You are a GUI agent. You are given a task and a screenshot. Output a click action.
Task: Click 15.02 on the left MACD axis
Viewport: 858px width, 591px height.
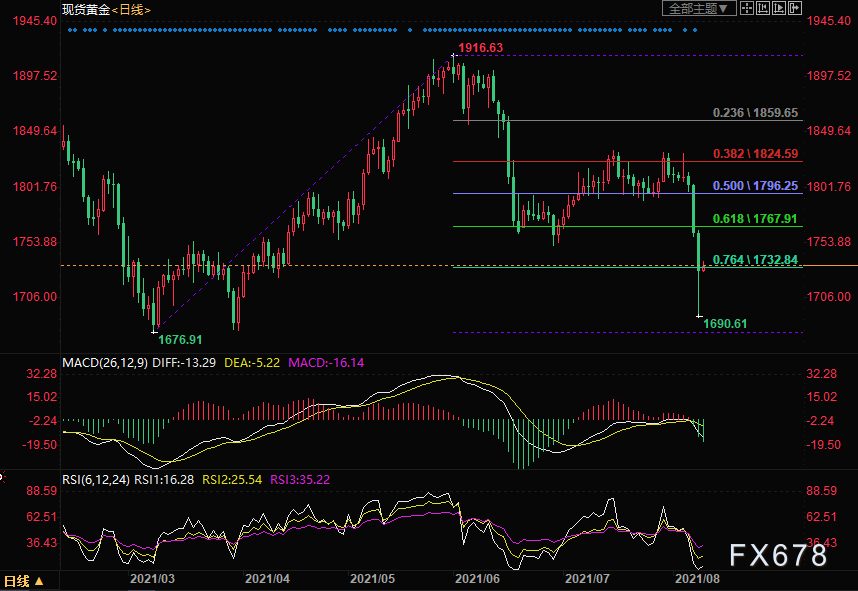point(42,397)
